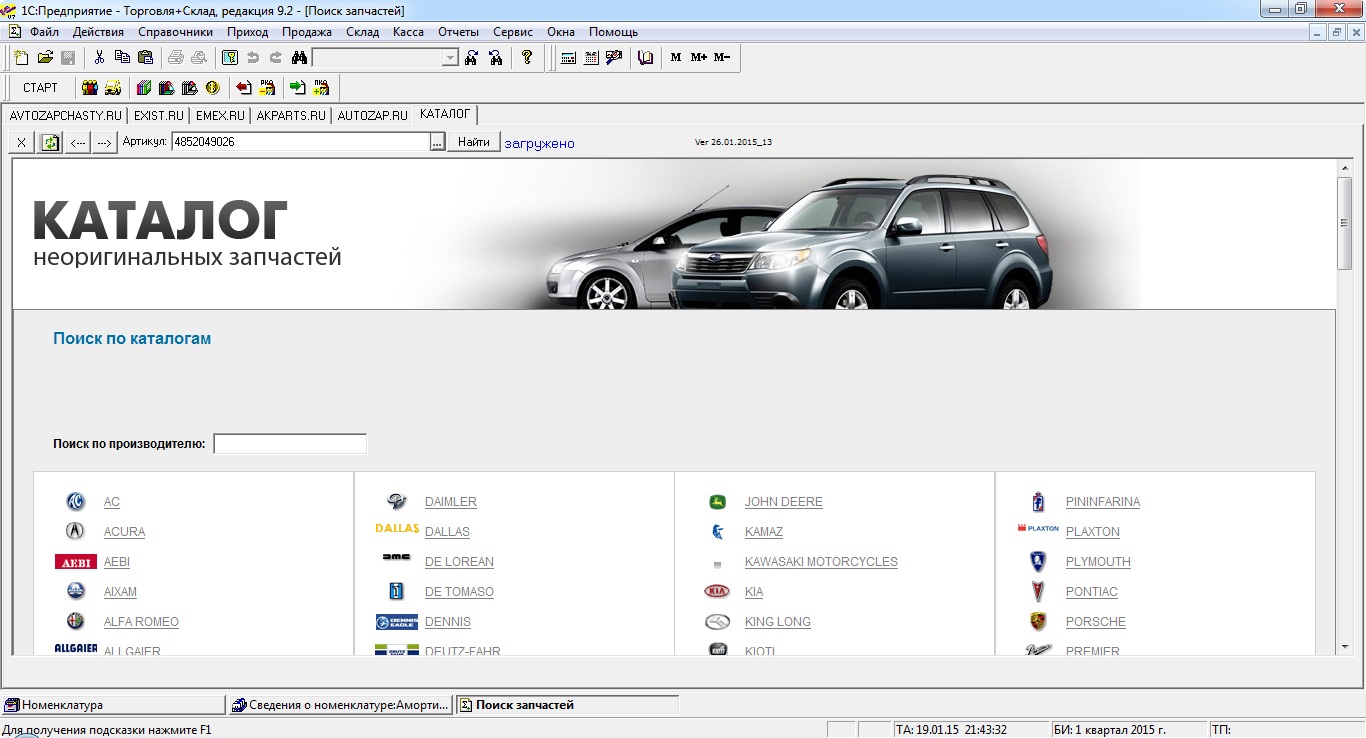Switch to the EMEX.RU tab

click(x=220, y=115)
